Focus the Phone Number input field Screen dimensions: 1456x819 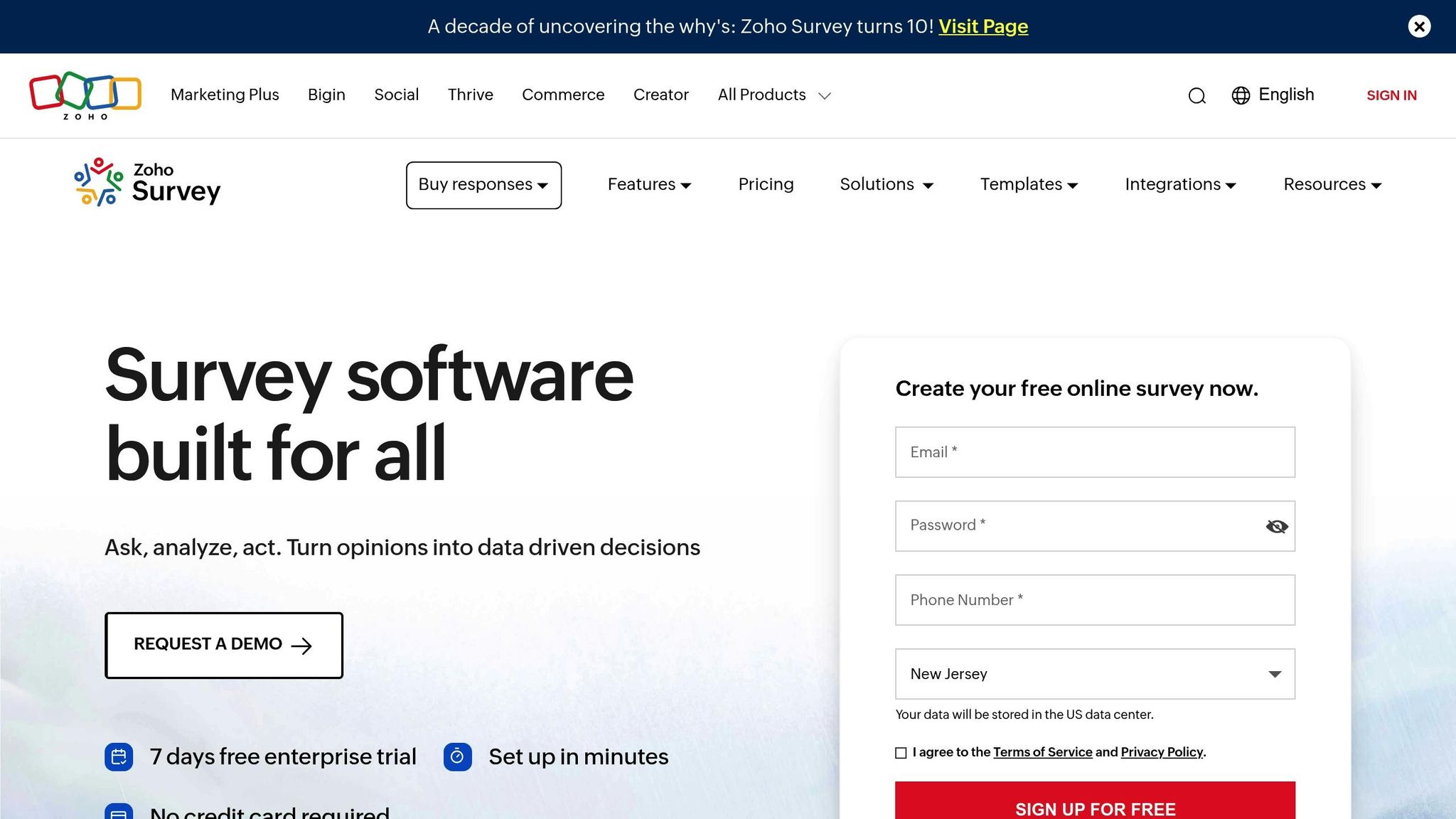tap(1095, 600)
